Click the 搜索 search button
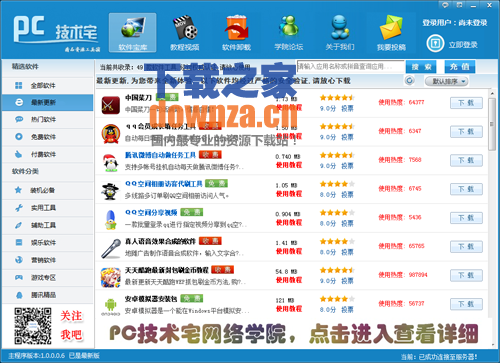Viewport: 500px width, 363px height. (421, 67)
